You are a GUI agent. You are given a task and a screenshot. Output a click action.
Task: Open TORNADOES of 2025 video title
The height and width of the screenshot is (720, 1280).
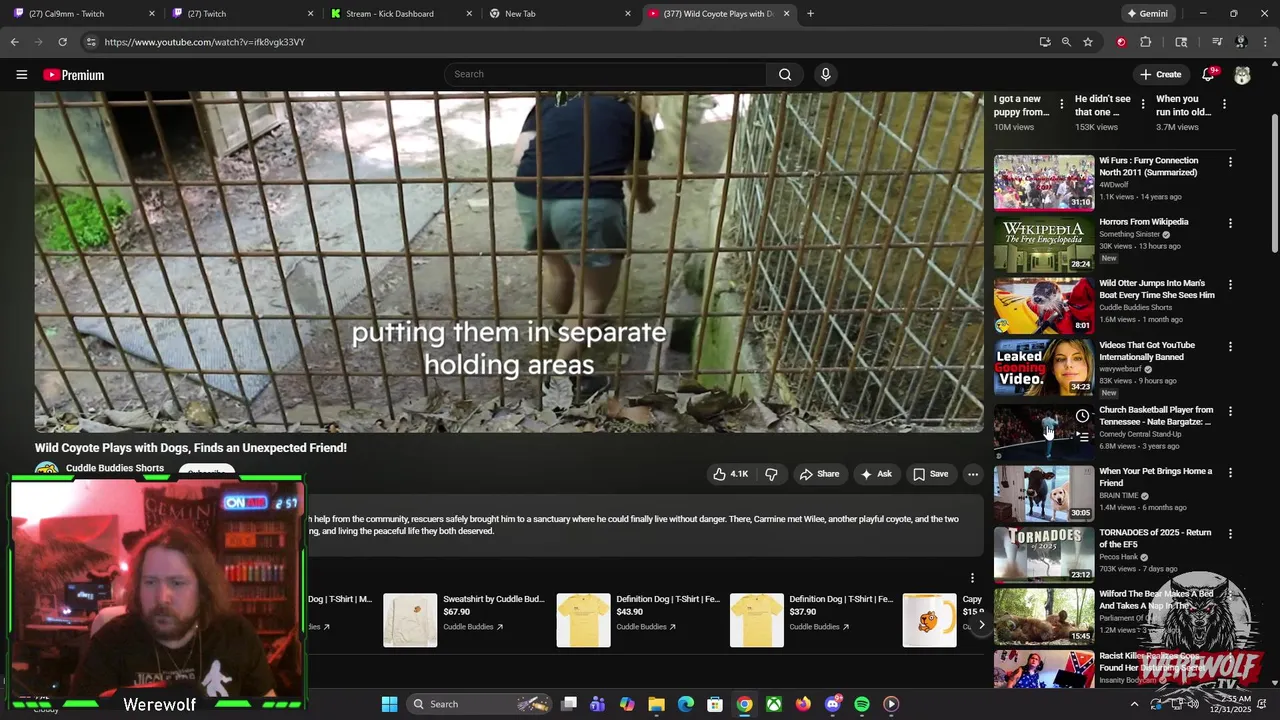[x=1155, y=538]
